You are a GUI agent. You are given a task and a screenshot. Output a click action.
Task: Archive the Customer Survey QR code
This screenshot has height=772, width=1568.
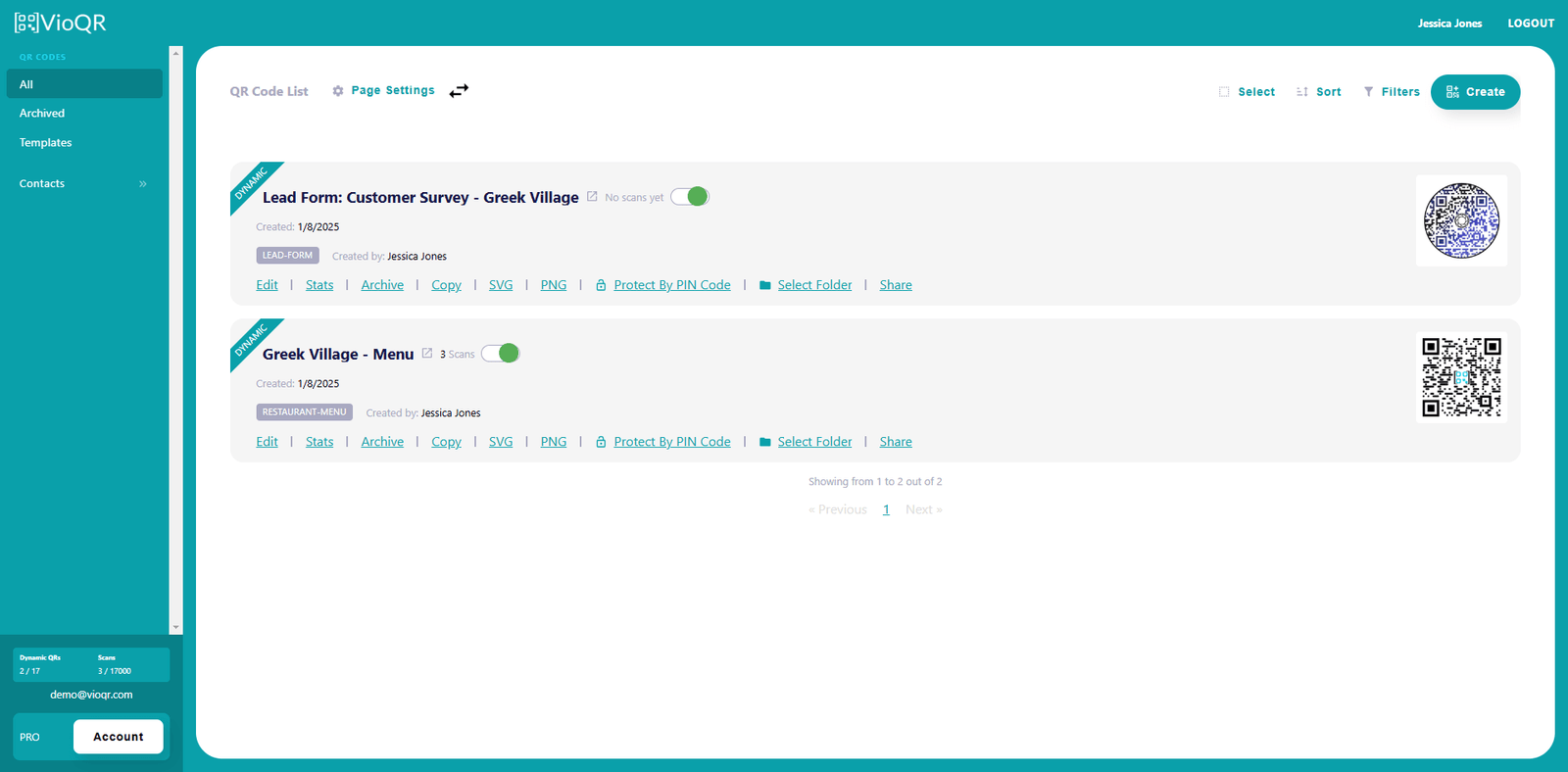(x=382, y=285)
